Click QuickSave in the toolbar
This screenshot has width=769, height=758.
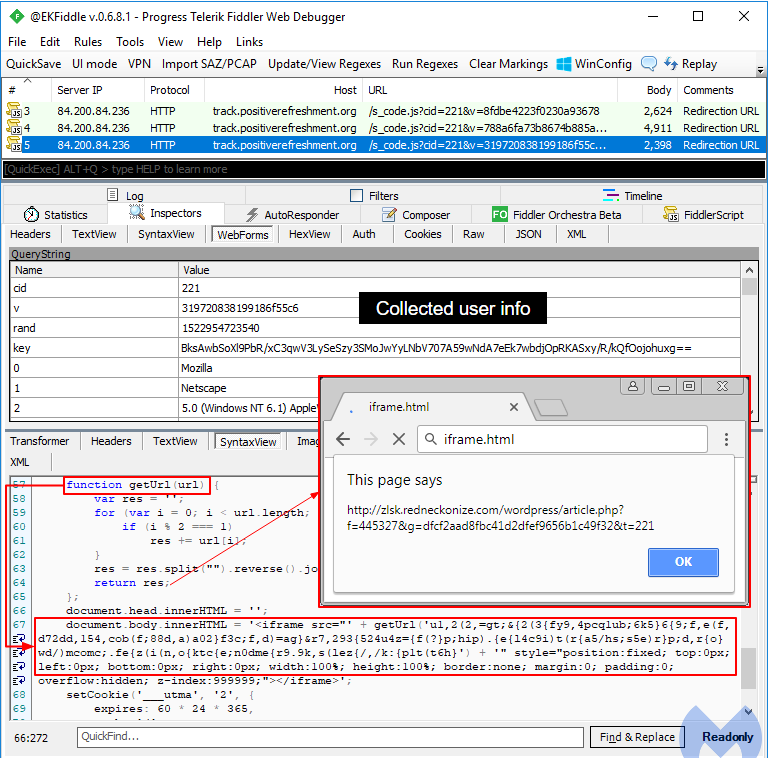[33, 64]
